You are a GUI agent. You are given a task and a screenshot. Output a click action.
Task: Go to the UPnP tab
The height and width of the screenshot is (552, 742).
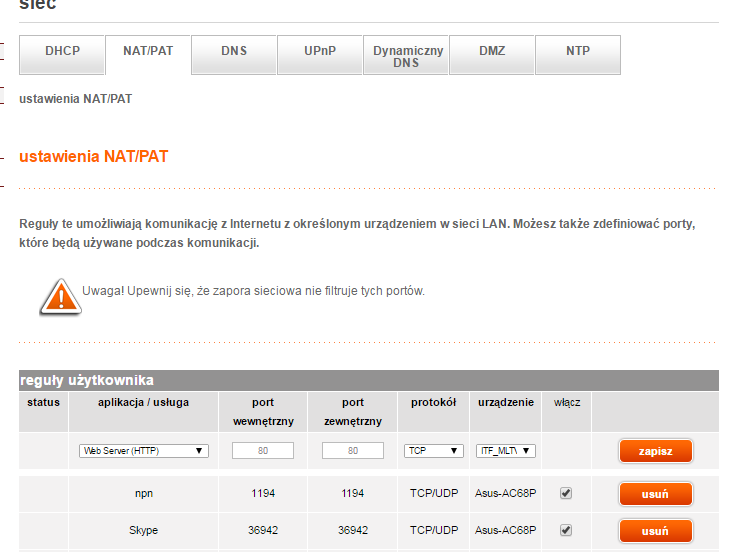pyautogui.click(x=320, y=51)
